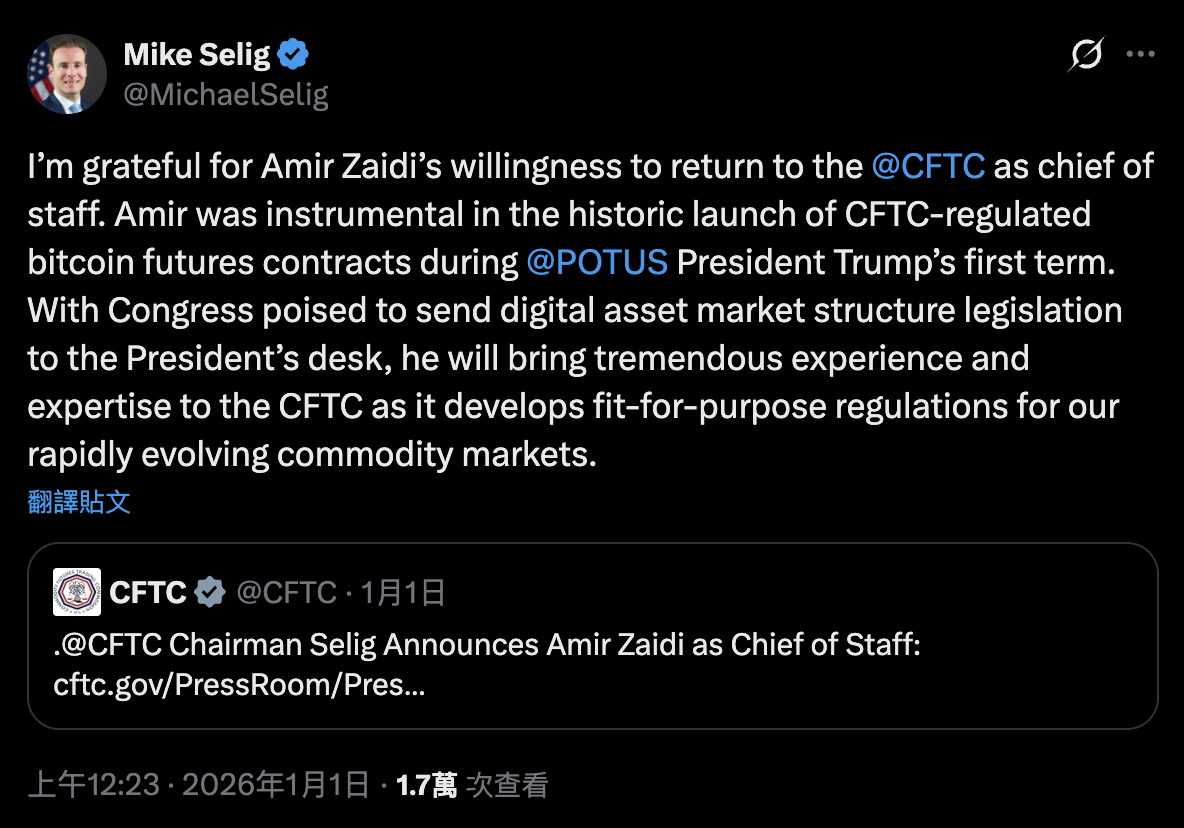Click the .@CFTC mention starting the quoted text
The width and height of the screenshot is (1184, 828).
pyautogui.click(x=109, y=645)
